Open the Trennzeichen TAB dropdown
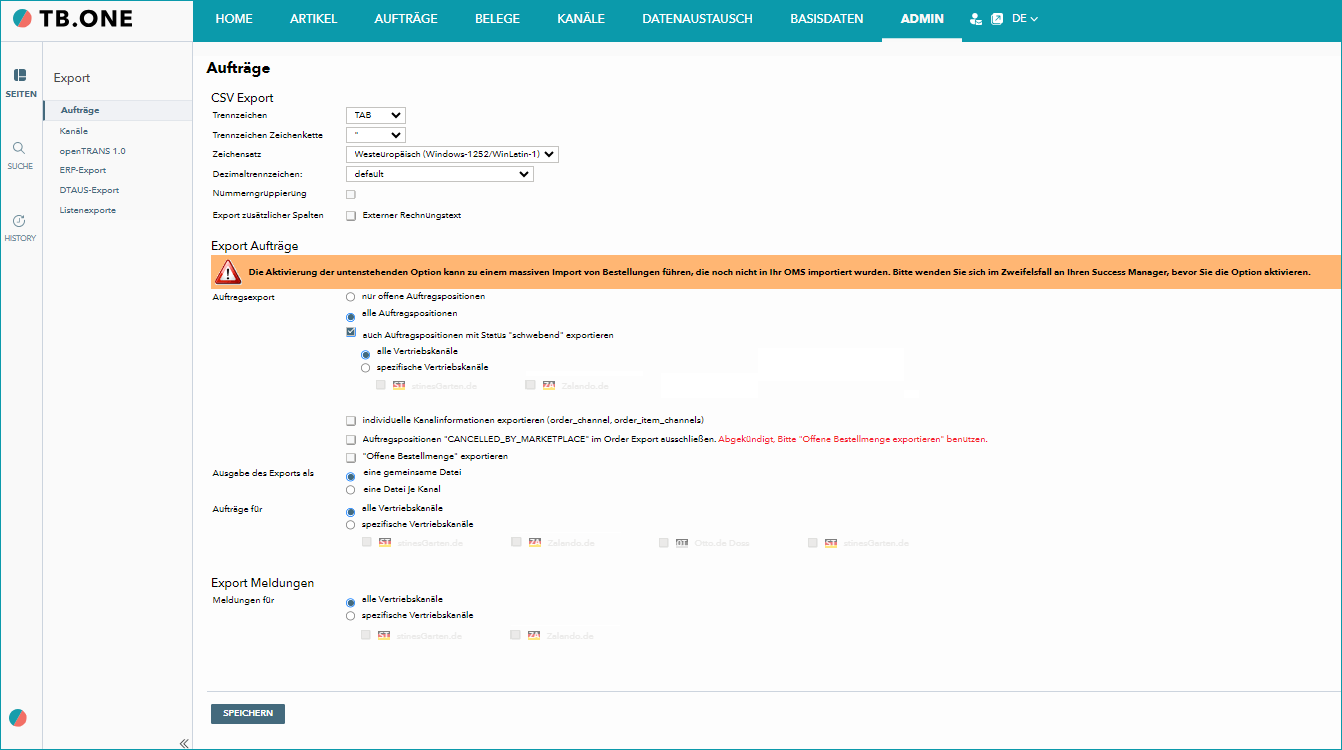This screenshot has height=750, width=1342. (376, 115)
